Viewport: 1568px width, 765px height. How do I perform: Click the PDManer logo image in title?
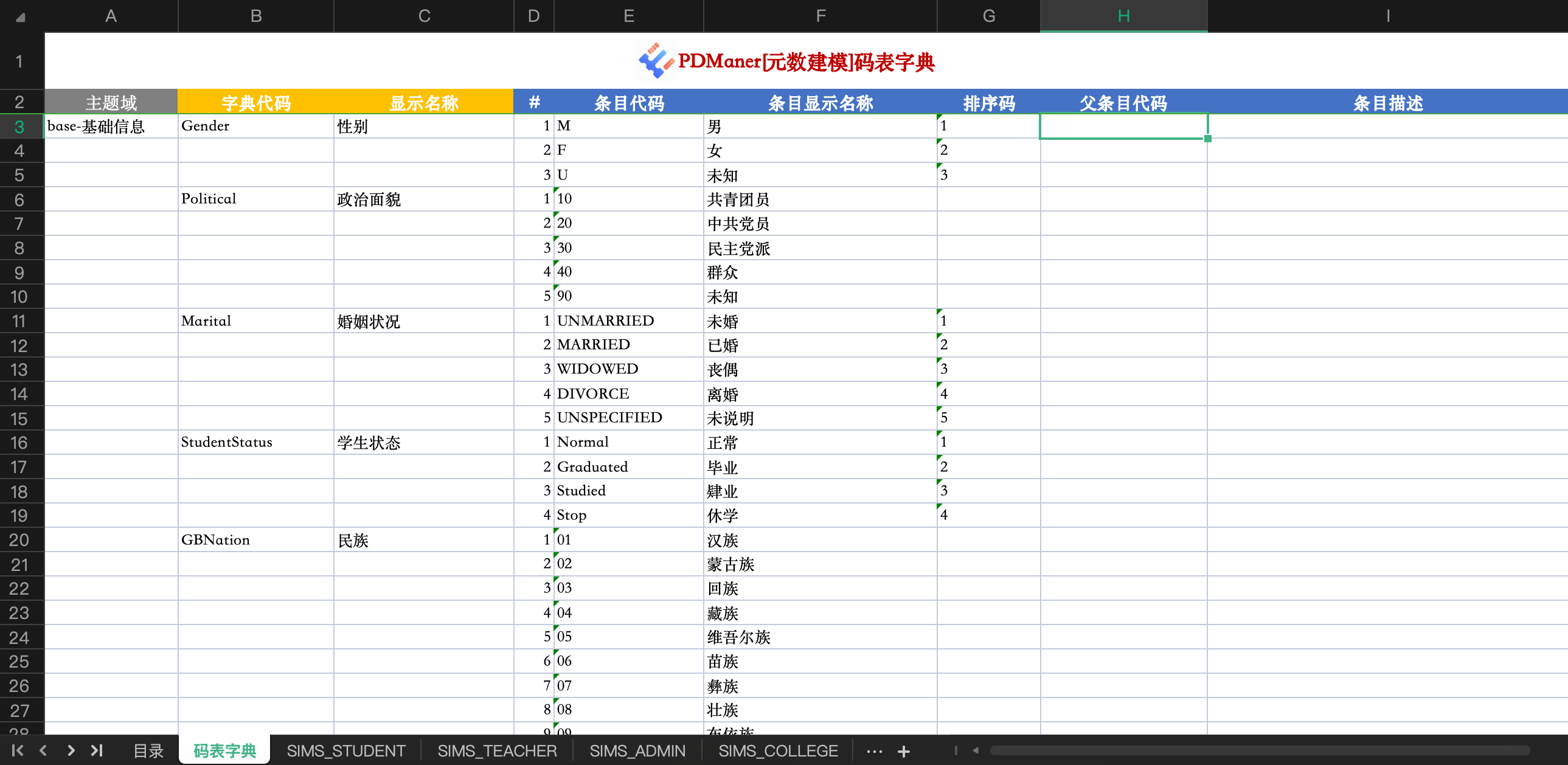[x=655, y=60]
